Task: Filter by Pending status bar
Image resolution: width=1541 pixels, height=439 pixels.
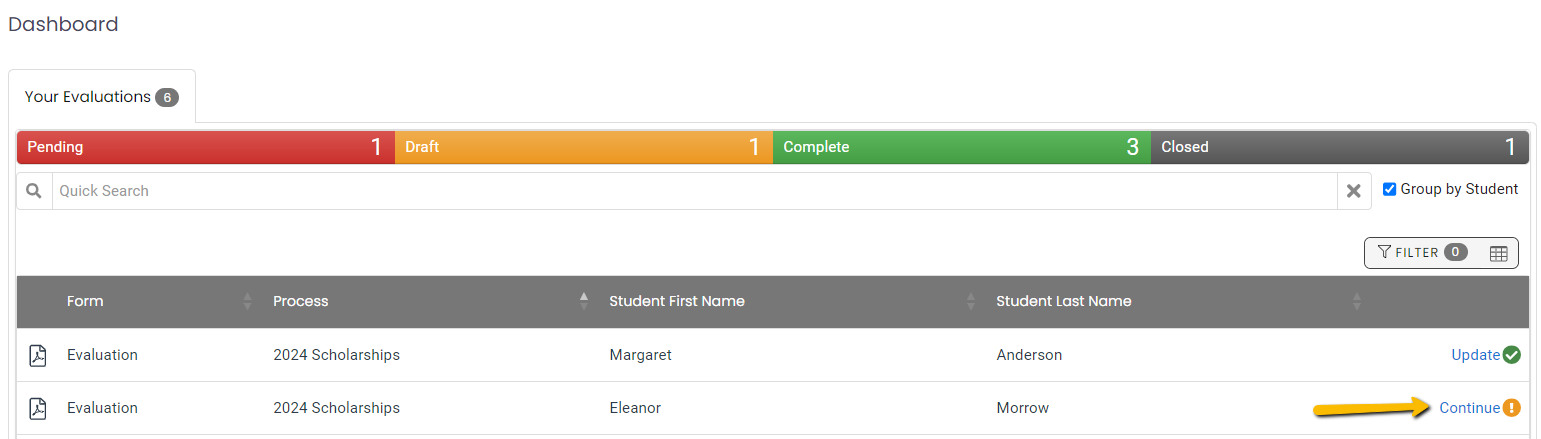Action: 206,147
